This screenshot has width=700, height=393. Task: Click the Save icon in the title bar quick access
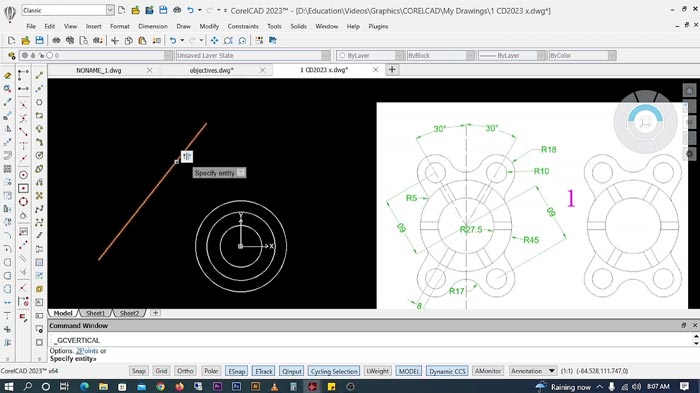pos(163,10)
